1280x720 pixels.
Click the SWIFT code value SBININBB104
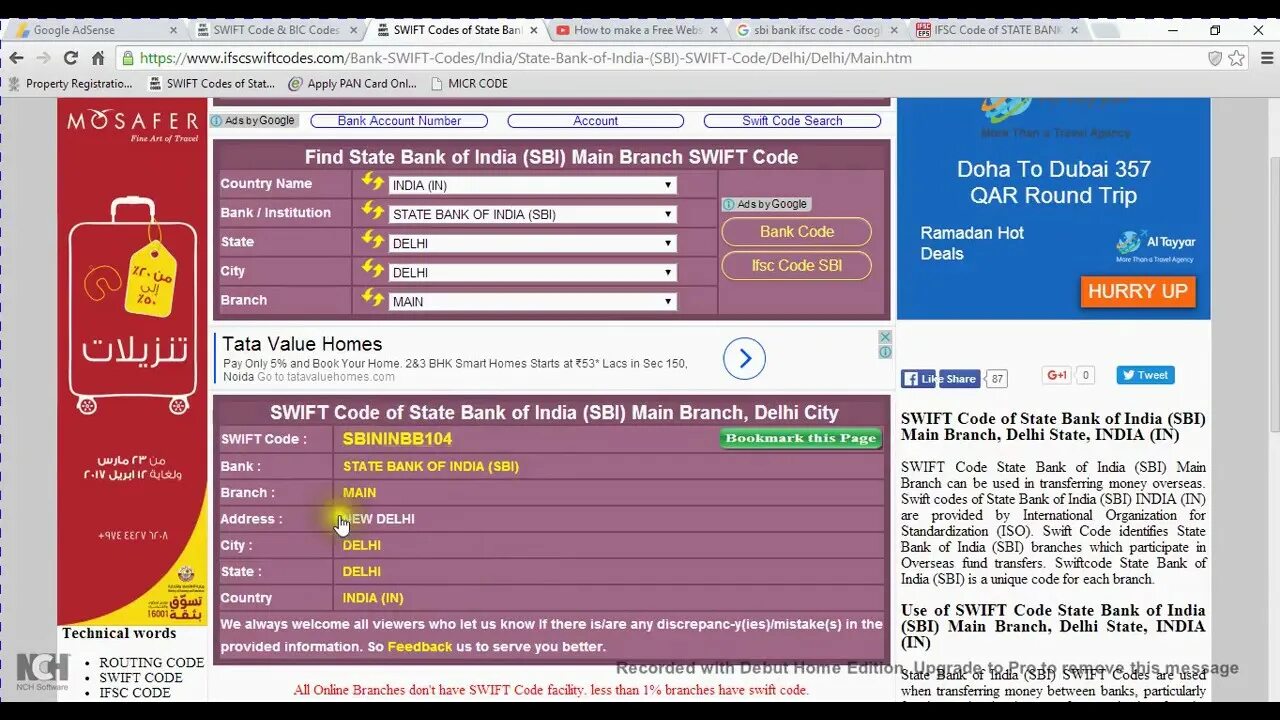(397, 439)
